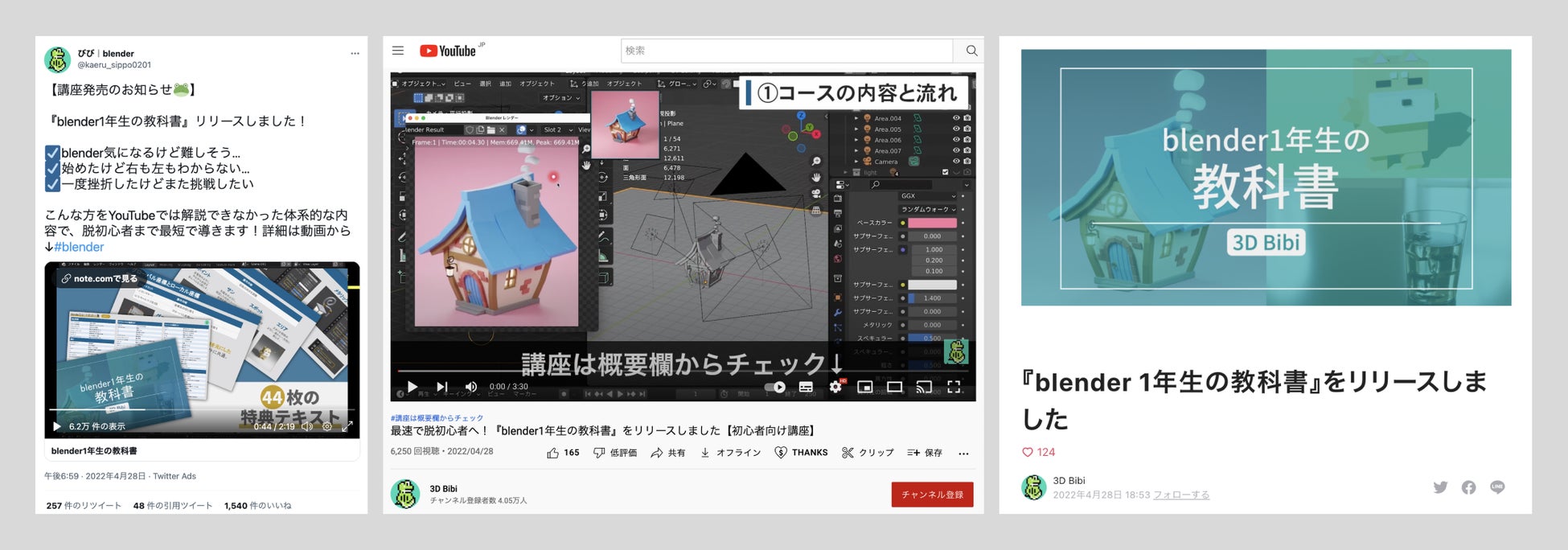The width and height of the screenshot is (1568, 550).
Task: Click フォローする on note article
Action: coord(1181,495)
